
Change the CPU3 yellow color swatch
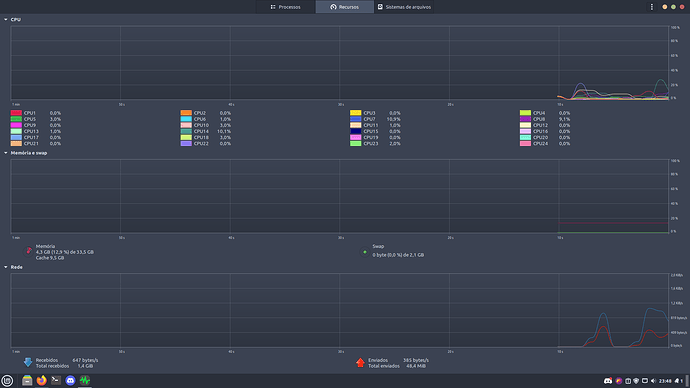(x=356, y=113)
